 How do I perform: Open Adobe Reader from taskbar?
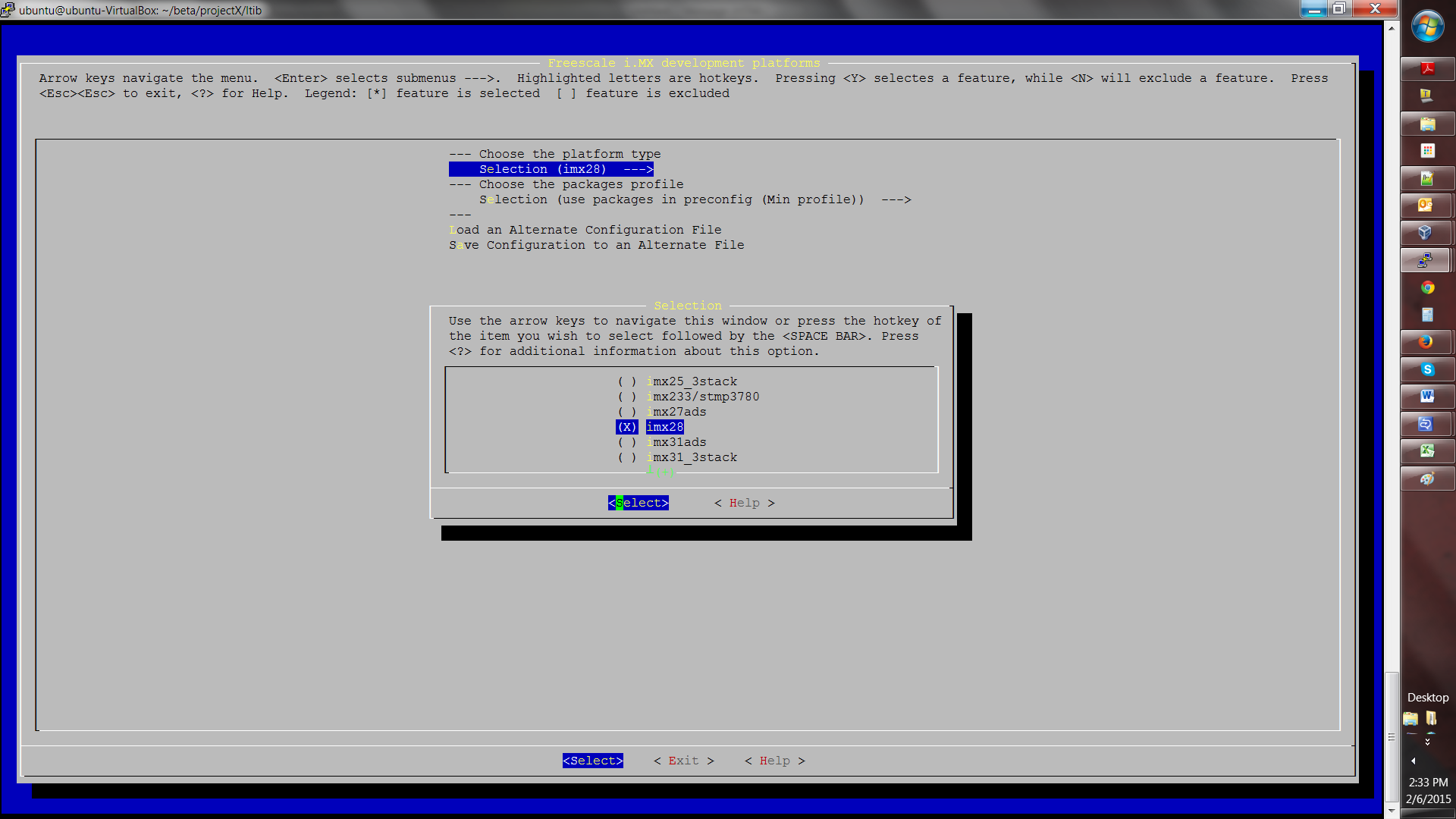click(1427, 69)
